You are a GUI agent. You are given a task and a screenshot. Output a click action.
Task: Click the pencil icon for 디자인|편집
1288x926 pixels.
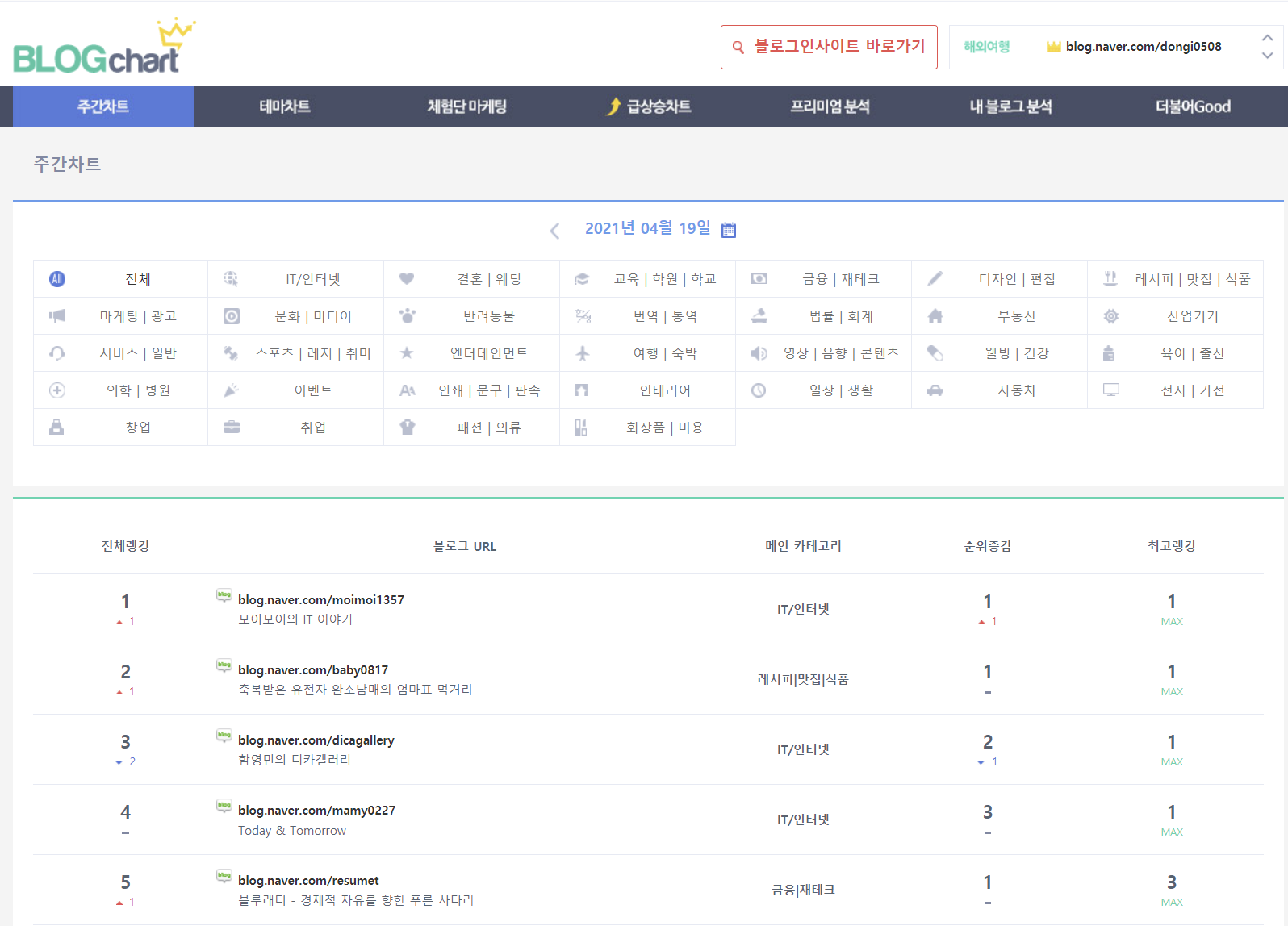pyautogui.click(x=935, y=279)
